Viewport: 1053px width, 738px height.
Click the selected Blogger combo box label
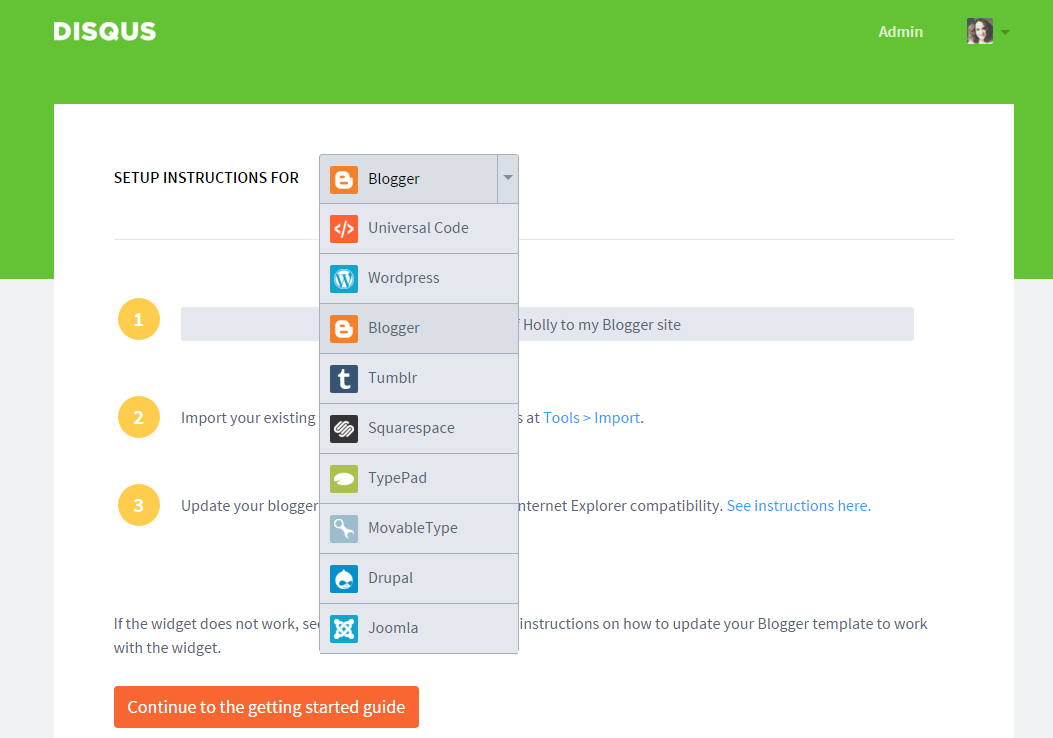coord(394,179)
